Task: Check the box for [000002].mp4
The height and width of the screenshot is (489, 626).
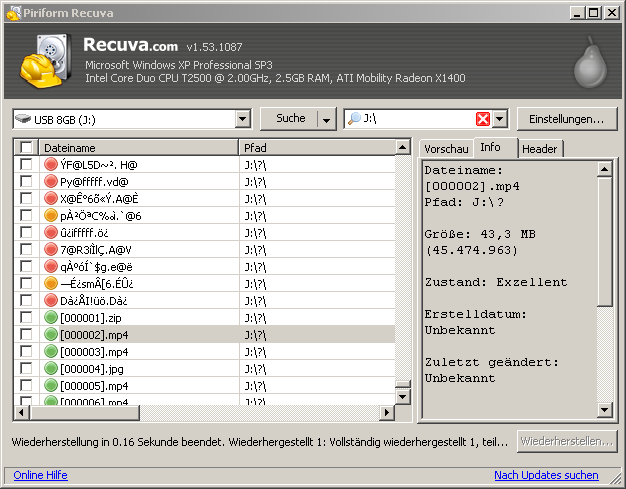Action: pyautogui.click(x=26, y=334)
